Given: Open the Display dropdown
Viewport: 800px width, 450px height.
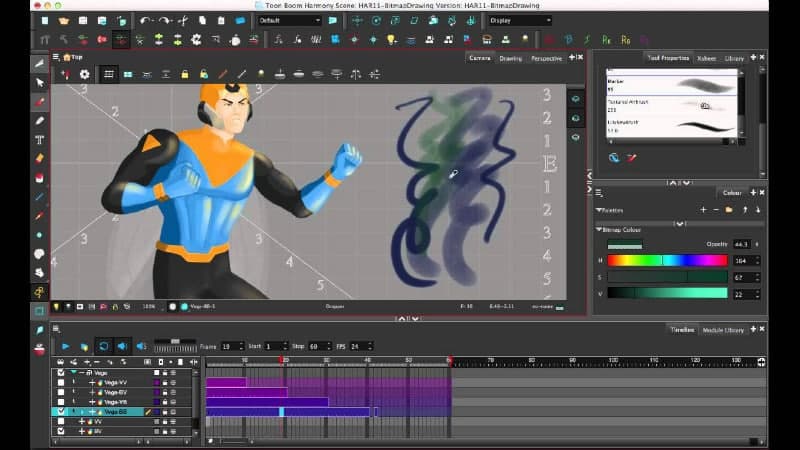Looking at the screenshot, I should [x=520, y=20].
